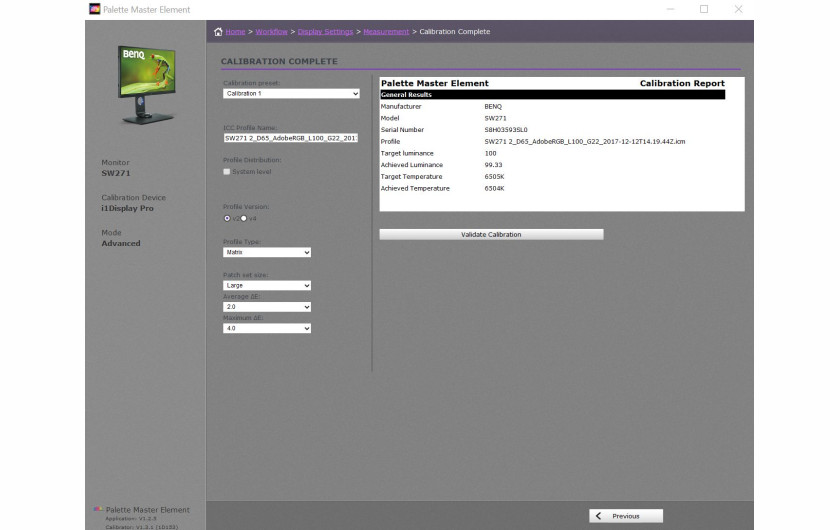Click the Calibration Report heading
Image resolution: width=840 pixels, height=530 pixels.
682,83
